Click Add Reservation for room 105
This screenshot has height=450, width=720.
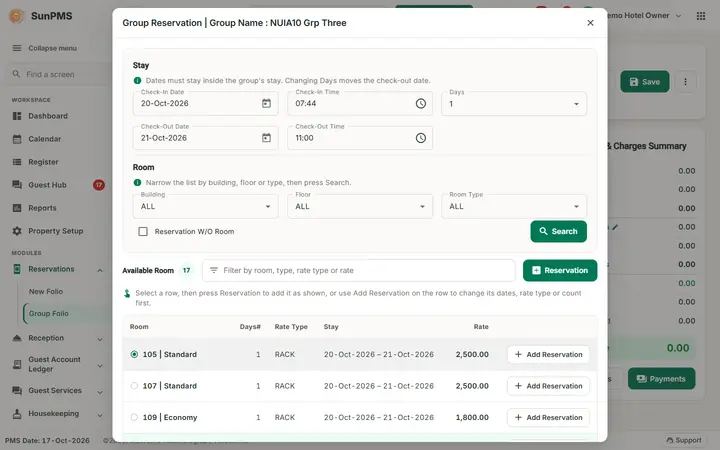[548, 354]
